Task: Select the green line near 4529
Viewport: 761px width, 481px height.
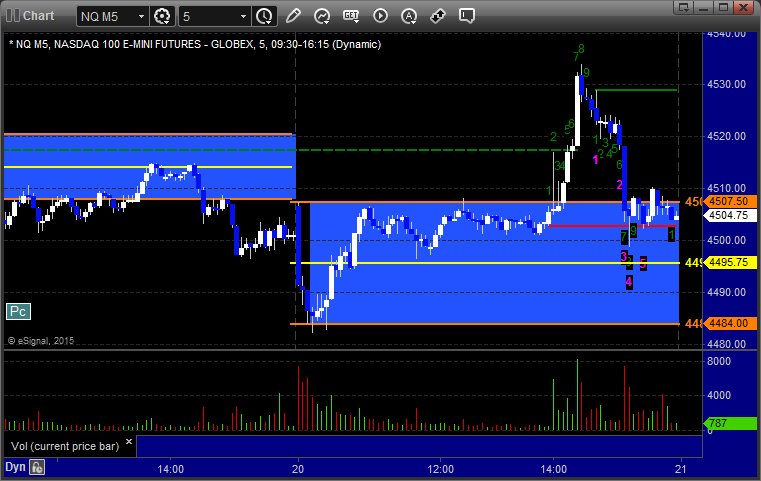Action: [x=636, y=90]
